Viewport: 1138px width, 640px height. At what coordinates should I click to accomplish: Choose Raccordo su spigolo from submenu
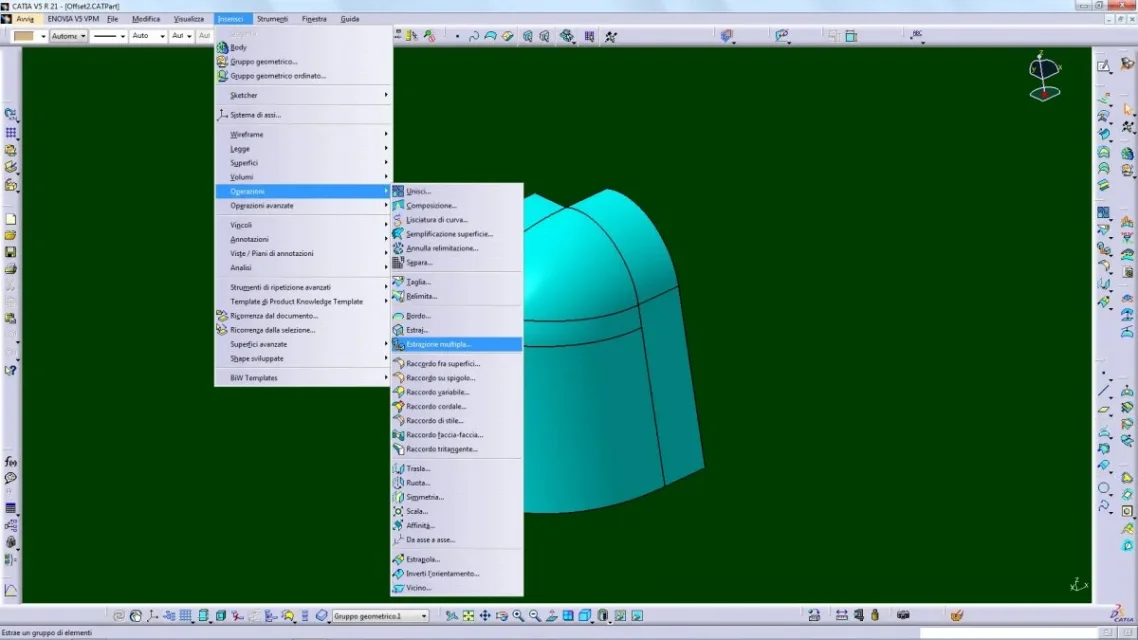[441, 378]
